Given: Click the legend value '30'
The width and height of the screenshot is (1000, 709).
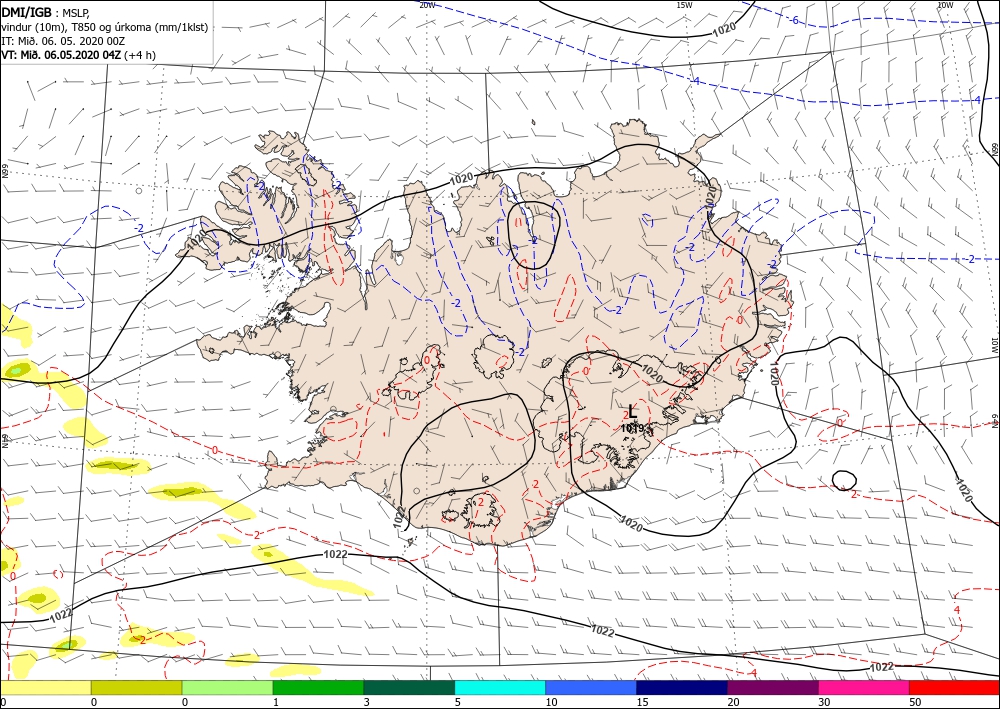Looking at the screenshot, I should [823, 702].
